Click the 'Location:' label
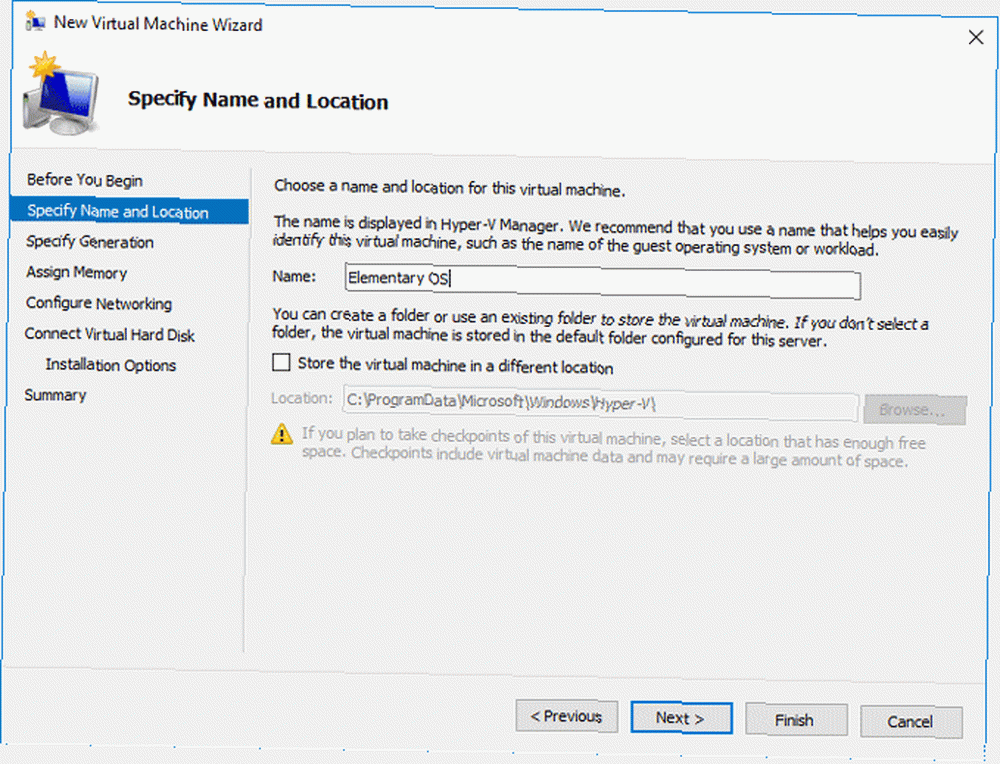Viewport: 1000px width, 764px height. point(302,399)
